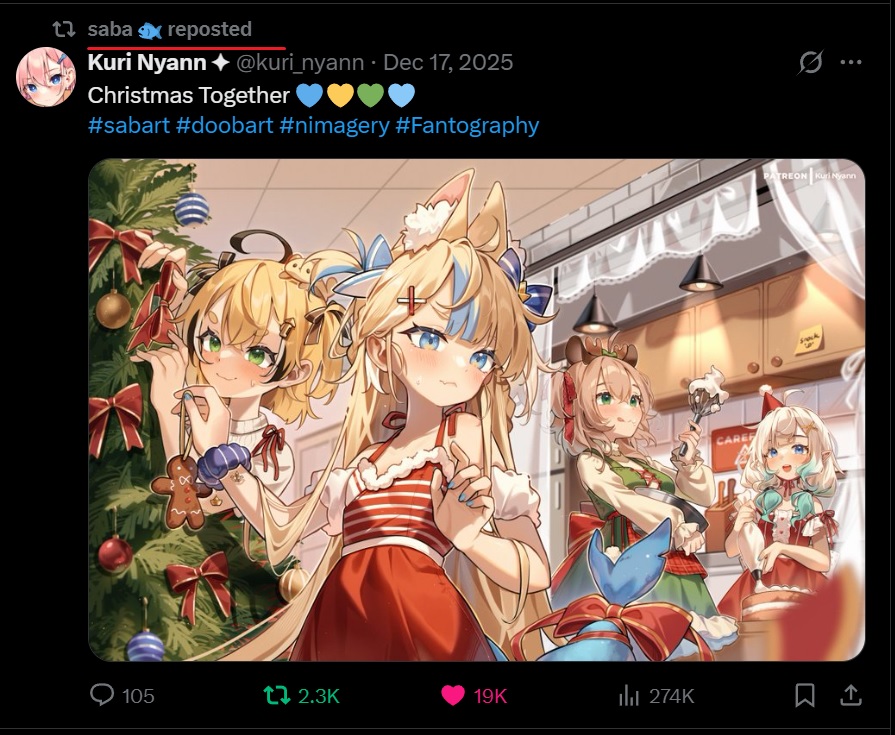Open Kuri Nyann profile avatar
The height and width of the screenshot is (735, 895).
[46, 77]
